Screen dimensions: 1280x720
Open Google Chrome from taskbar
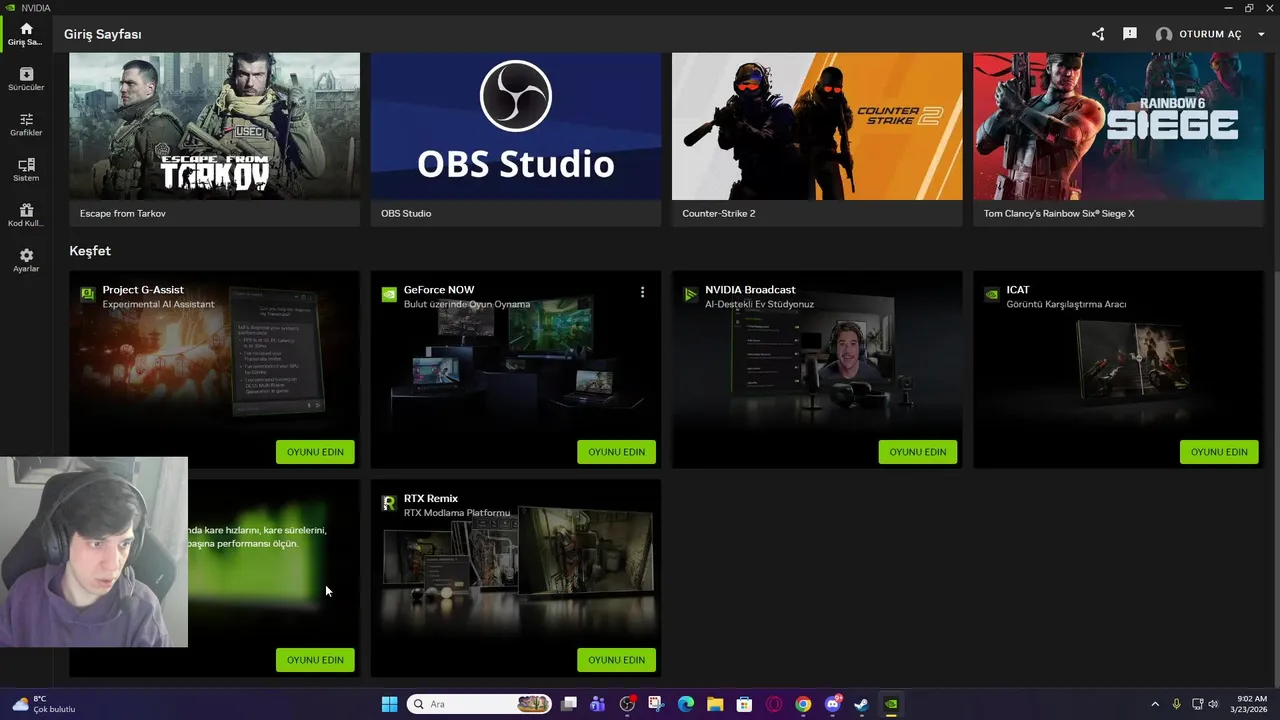[x=803, y=704]
